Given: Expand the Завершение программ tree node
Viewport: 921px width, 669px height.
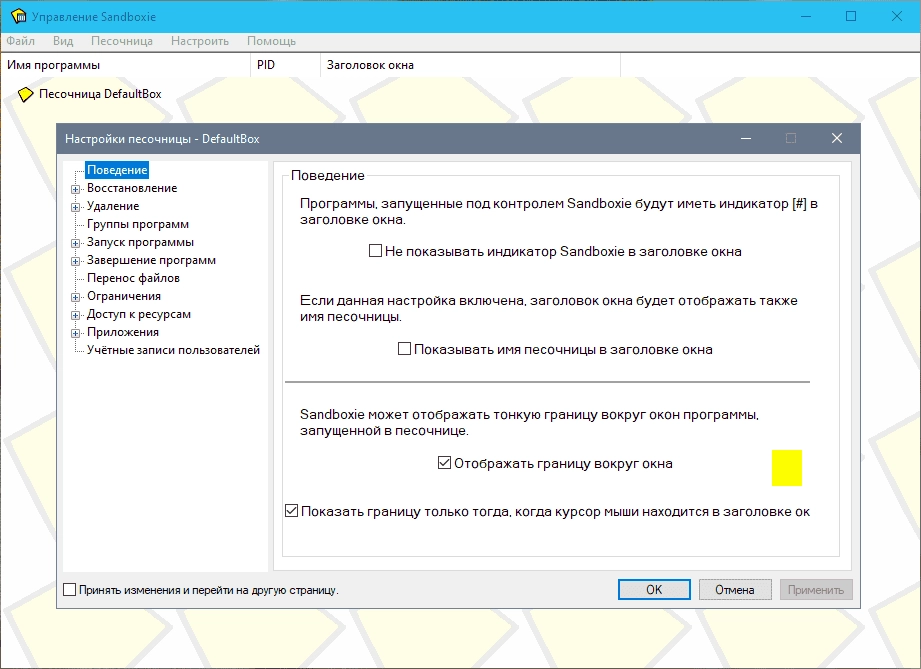Looking at the screenshot, I should [x=75, y=261].
